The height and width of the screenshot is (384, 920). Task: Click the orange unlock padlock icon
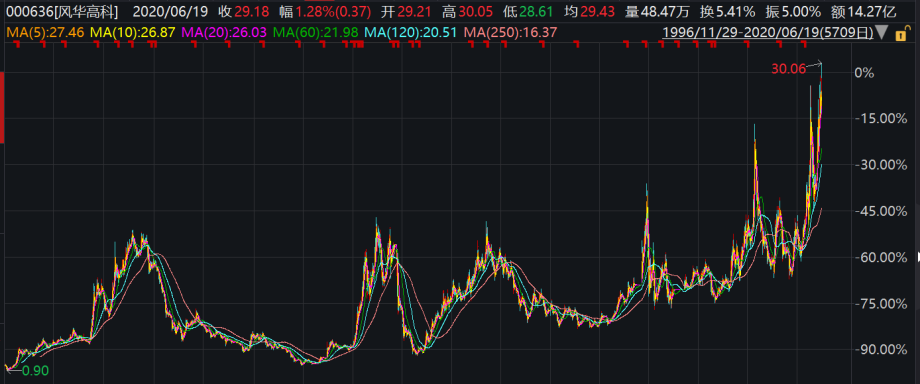coord(902,33)
